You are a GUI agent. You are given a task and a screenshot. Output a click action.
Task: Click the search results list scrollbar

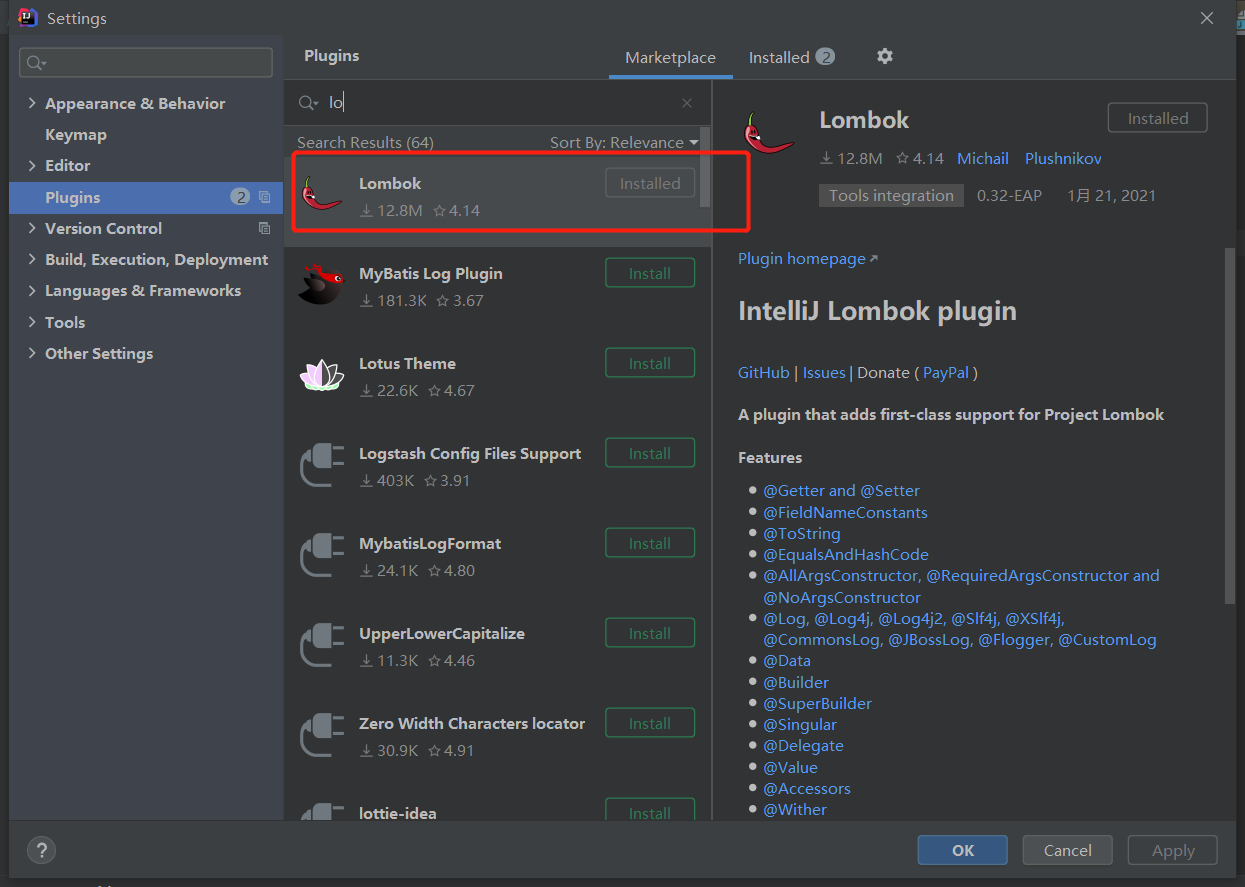click(x=705, y=166)
